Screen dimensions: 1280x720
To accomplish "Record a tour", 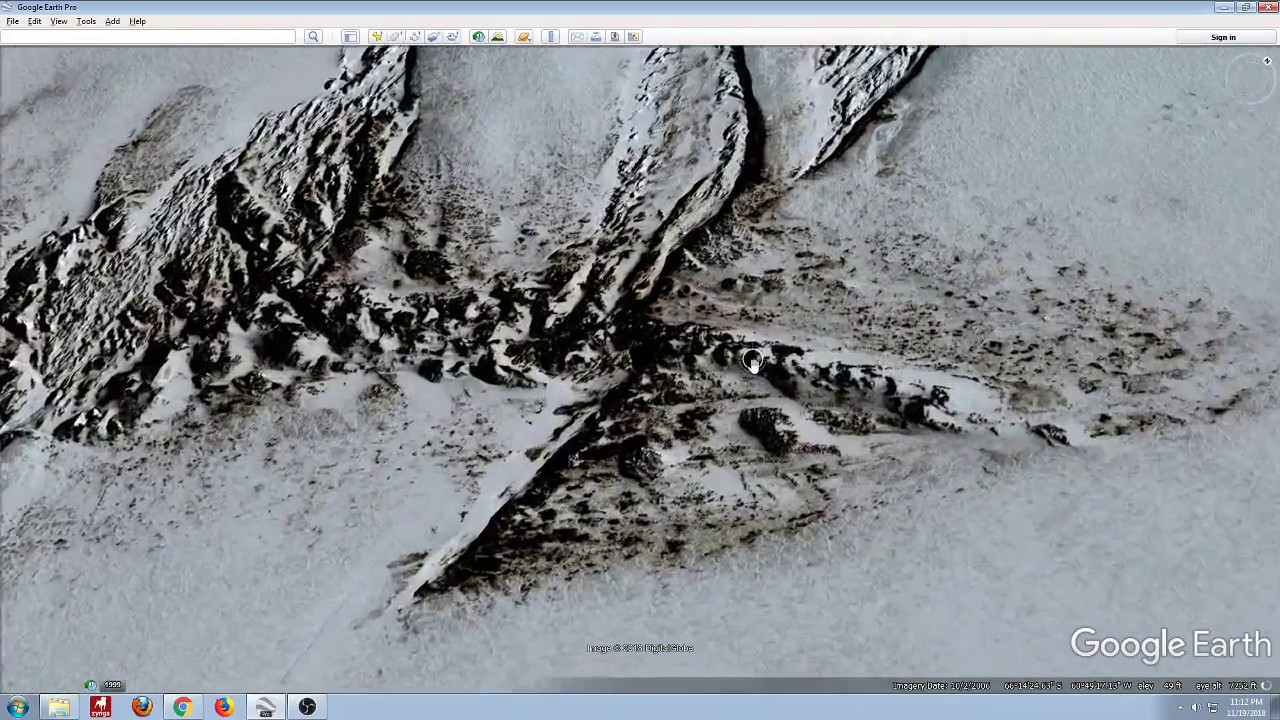I will (x=453, y=37).
